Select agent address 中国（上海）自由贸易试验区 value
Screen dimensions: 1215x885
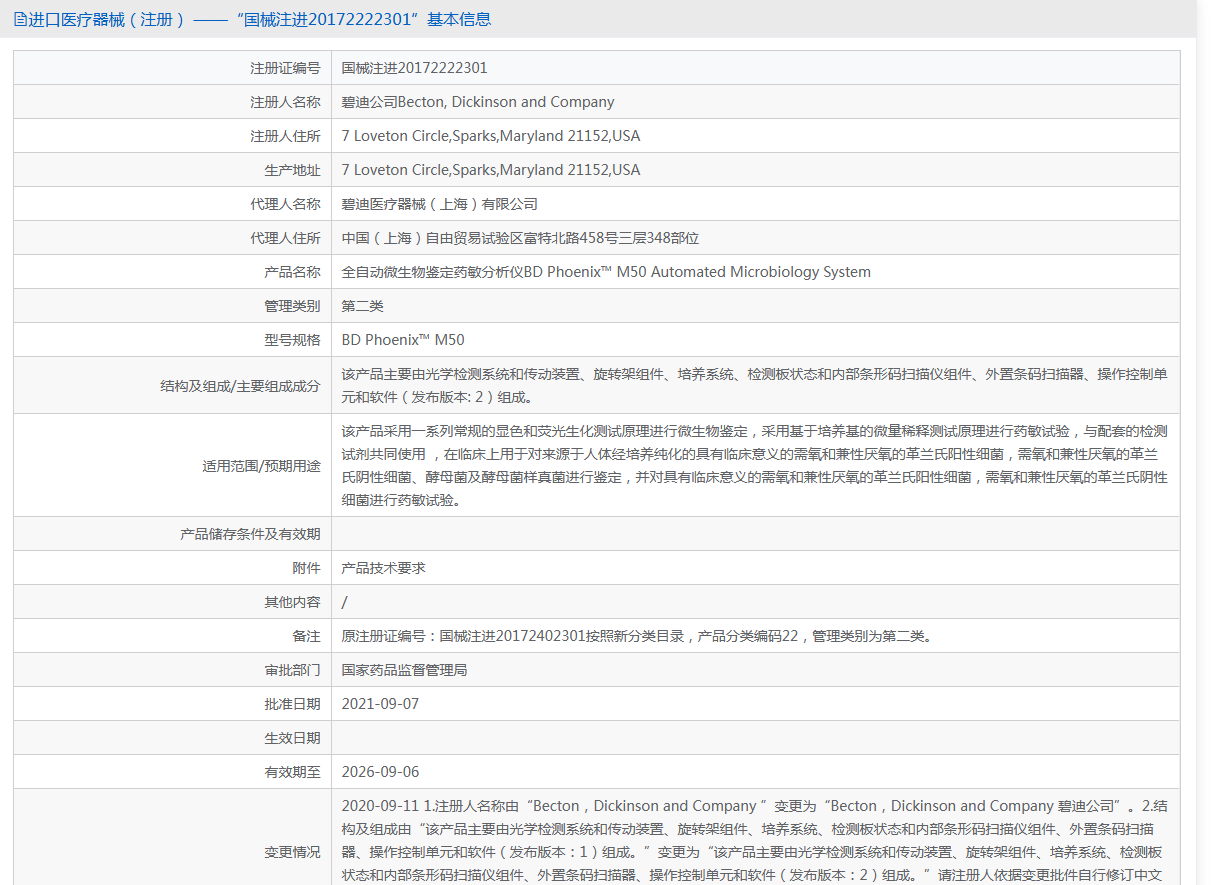coord(520,238)
